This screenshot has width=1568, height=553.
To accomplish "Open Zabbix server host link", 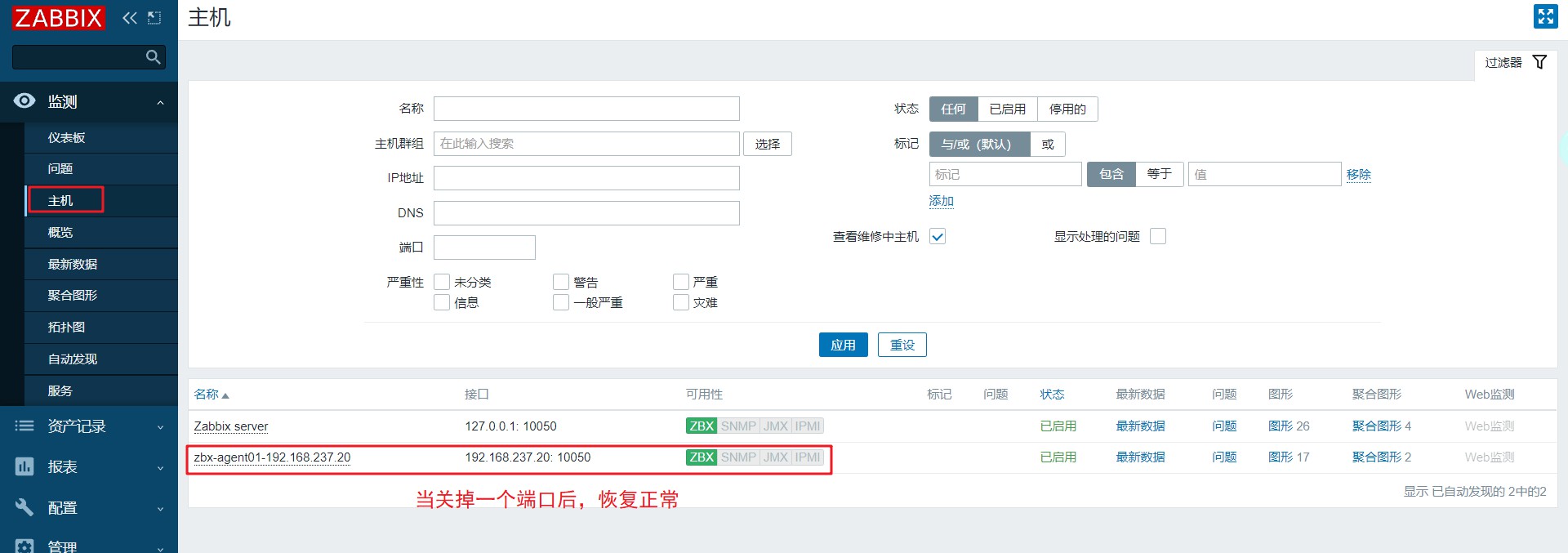I will (x=230, y=426).
